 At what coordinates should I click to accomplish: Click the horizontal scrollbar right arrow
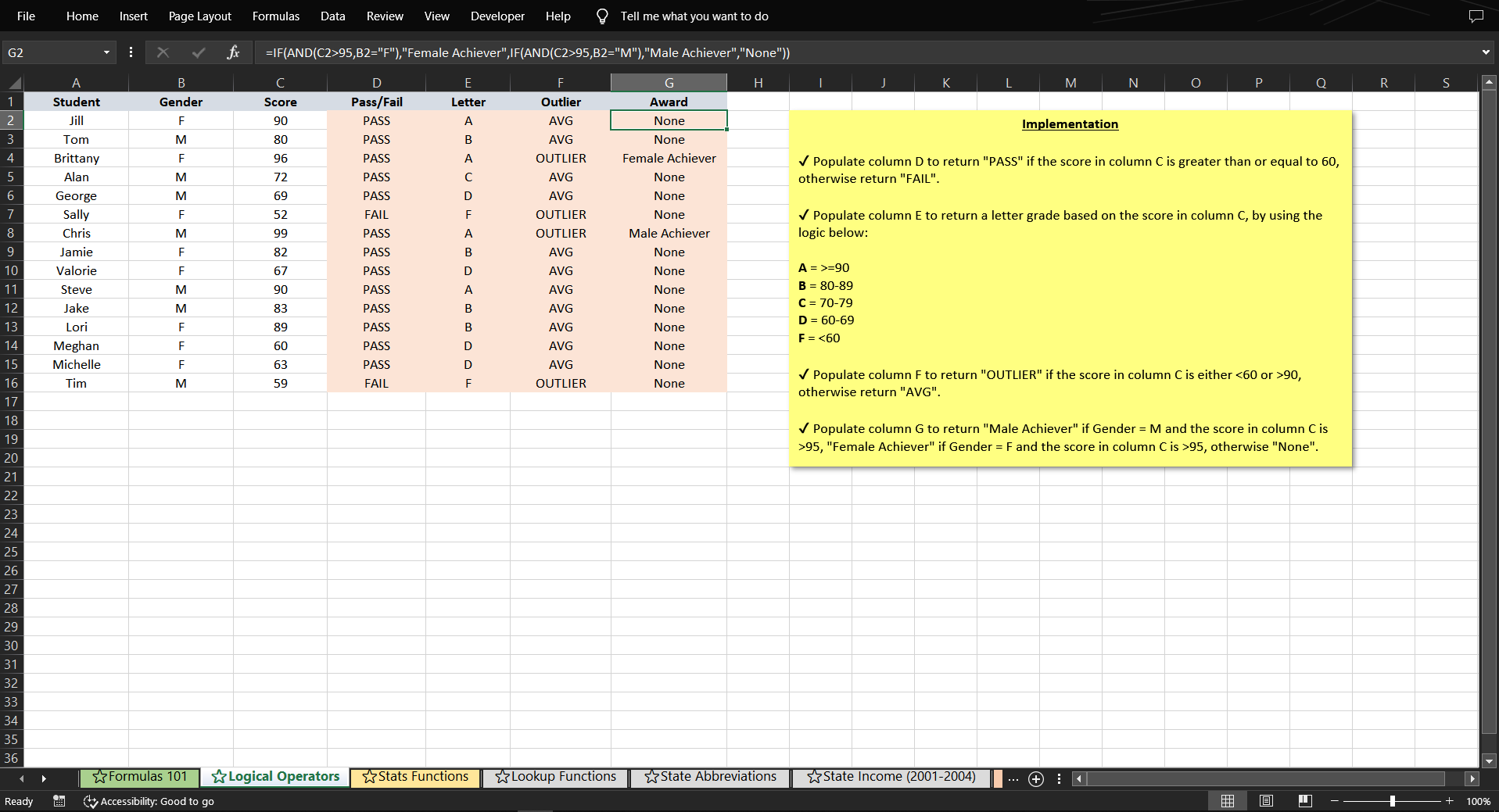click(x=1473, y=778)
